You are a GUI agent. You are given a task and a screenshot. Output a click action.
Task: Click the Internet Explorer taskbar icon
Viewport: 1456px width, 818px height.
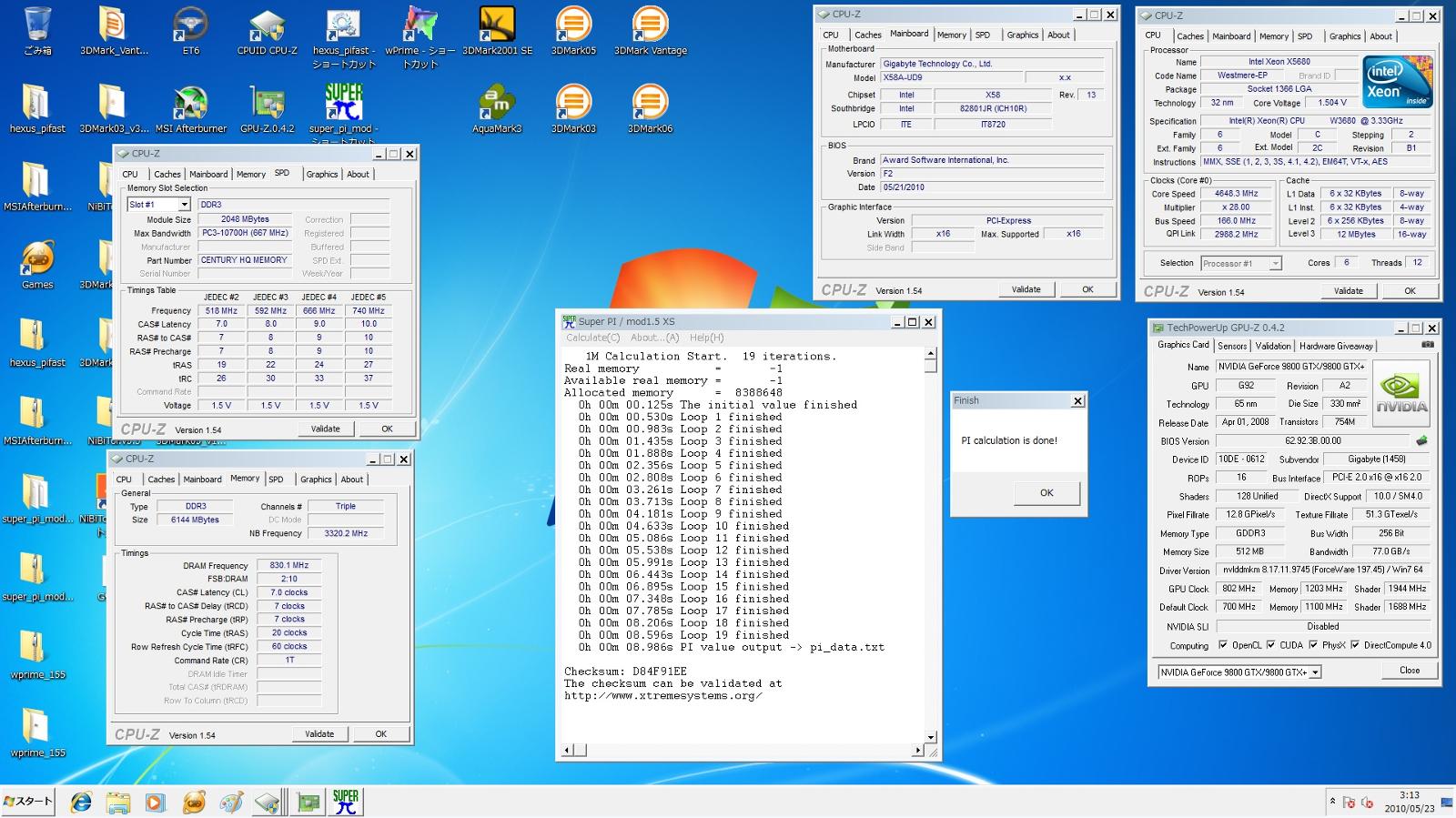point(81,802)
